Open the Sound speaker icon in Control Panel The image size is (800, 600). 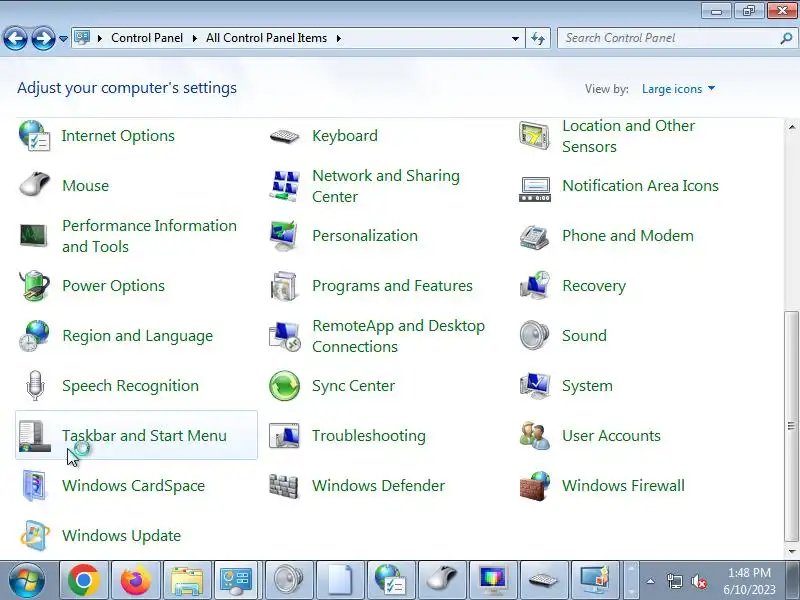[x=534, y=335]
